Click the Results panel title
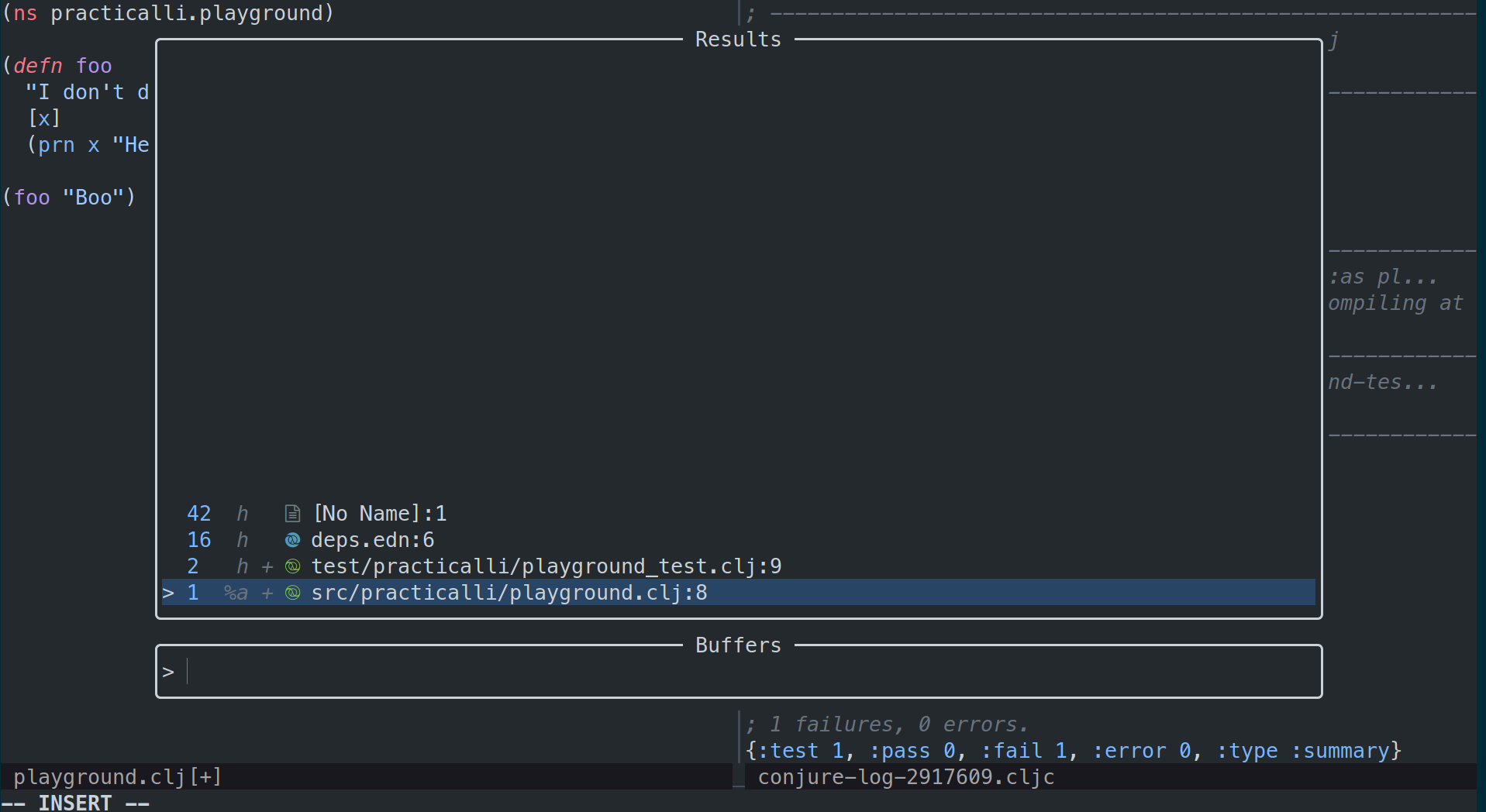1486x812 pixels. coord(738,40)
